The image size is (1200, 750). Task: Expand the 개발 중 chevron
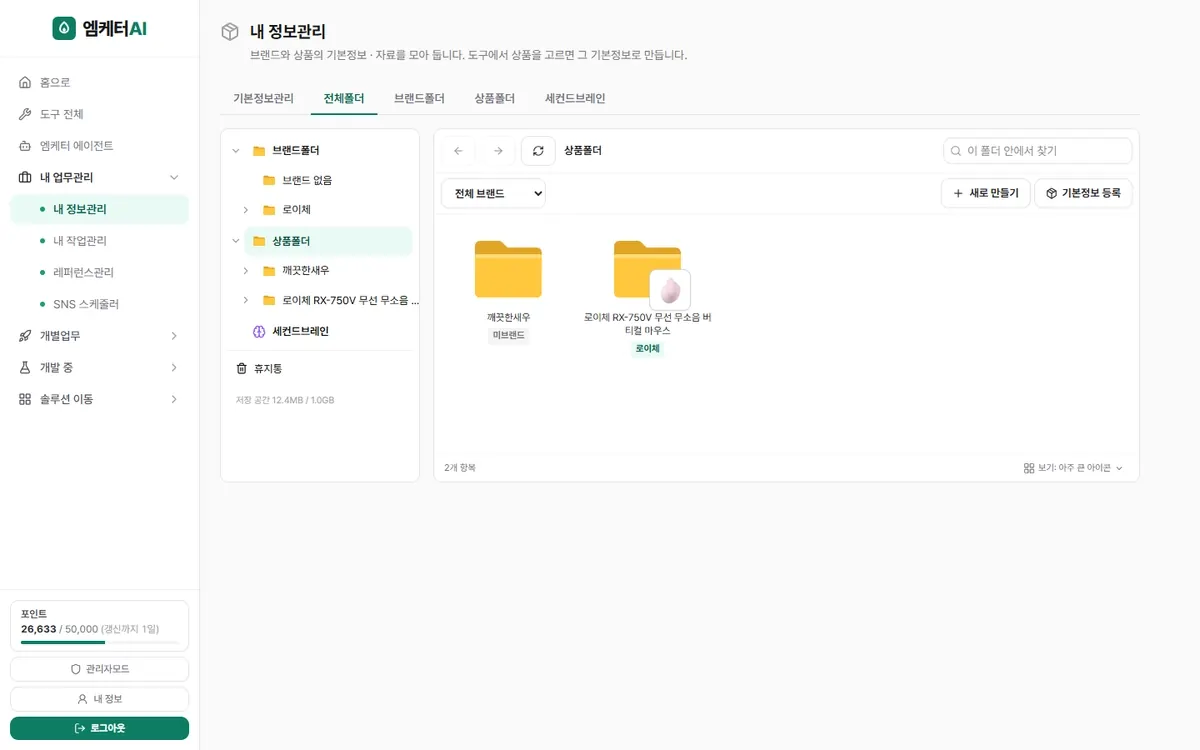coord(174,367)
